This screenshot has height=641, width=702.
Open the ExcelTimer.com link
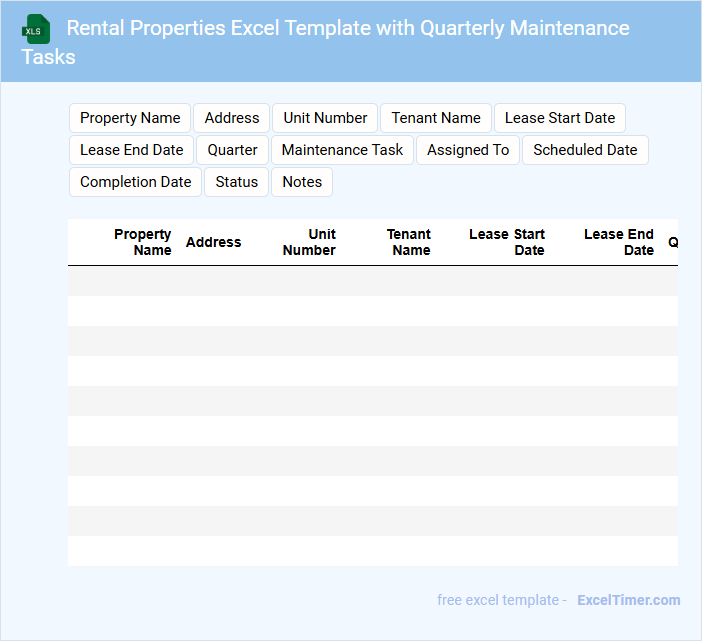[628, 600]
